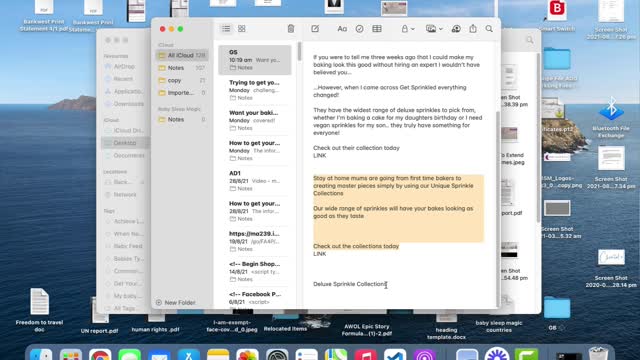Open App Store from the Dock
Screen dimensions: 640x360
click(189, 355)
